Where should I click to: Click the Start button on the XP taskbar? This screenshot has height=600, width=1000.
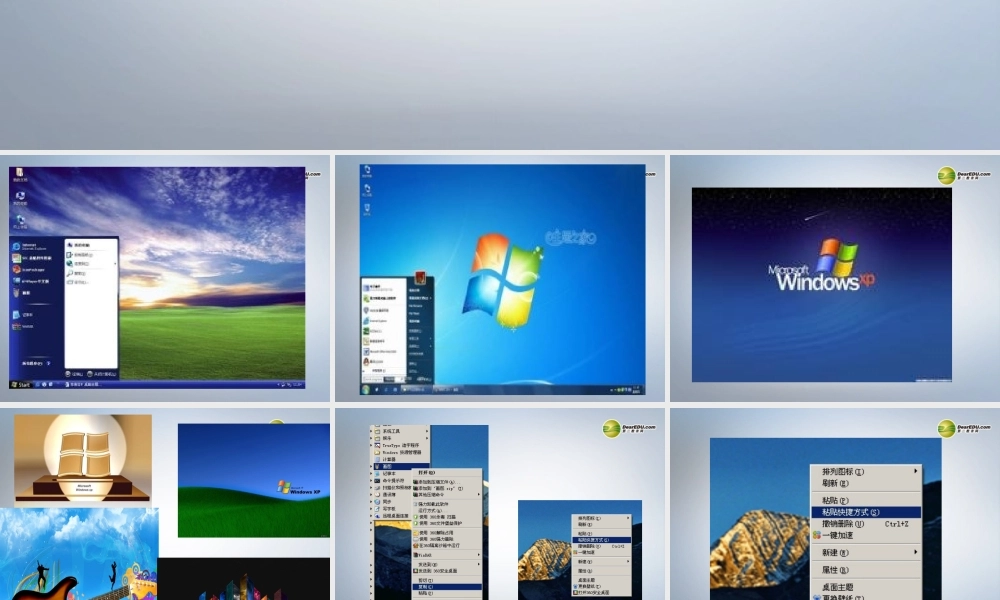[20, 384]
